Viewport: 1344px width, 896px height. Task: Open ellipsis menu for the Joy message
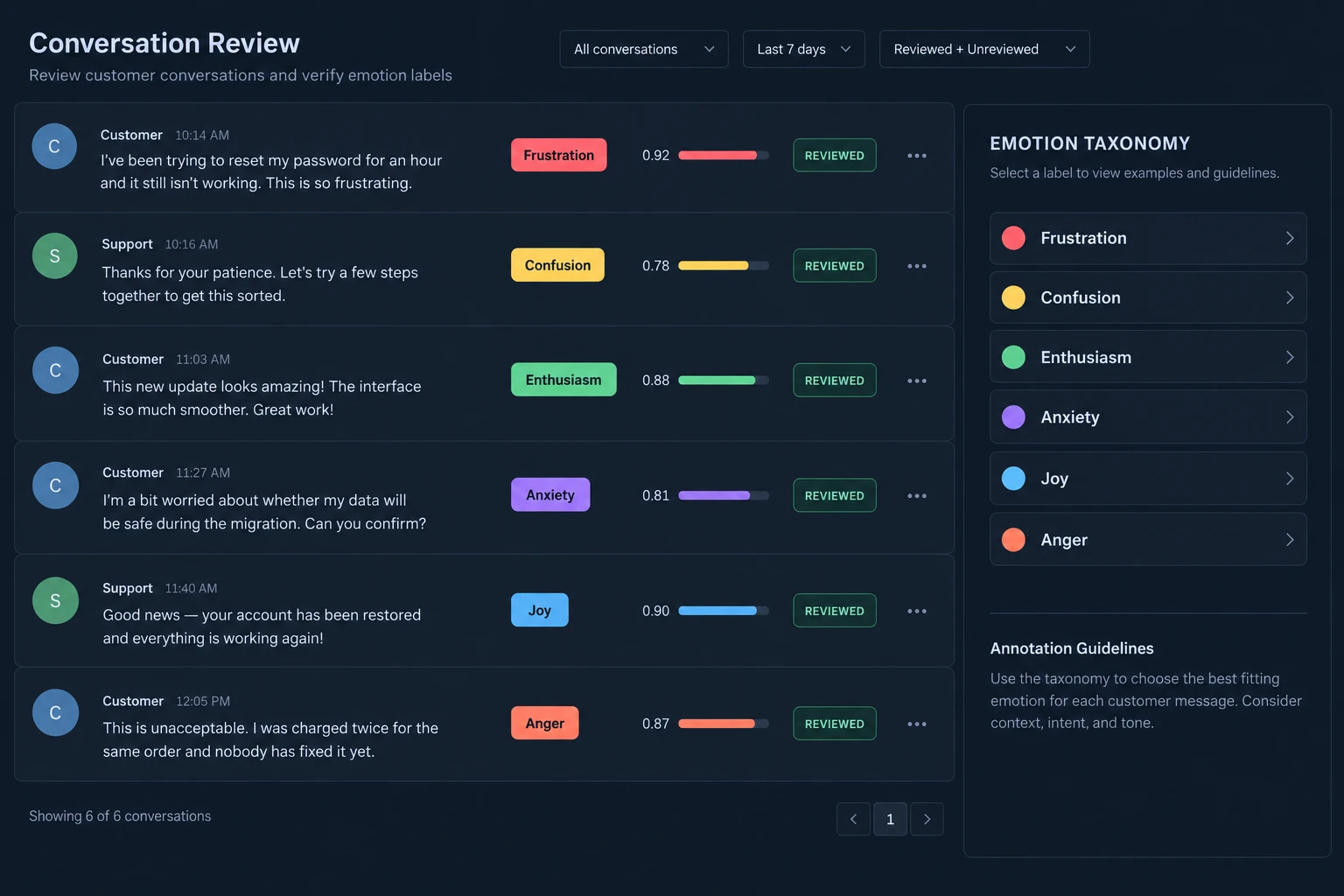917,611
